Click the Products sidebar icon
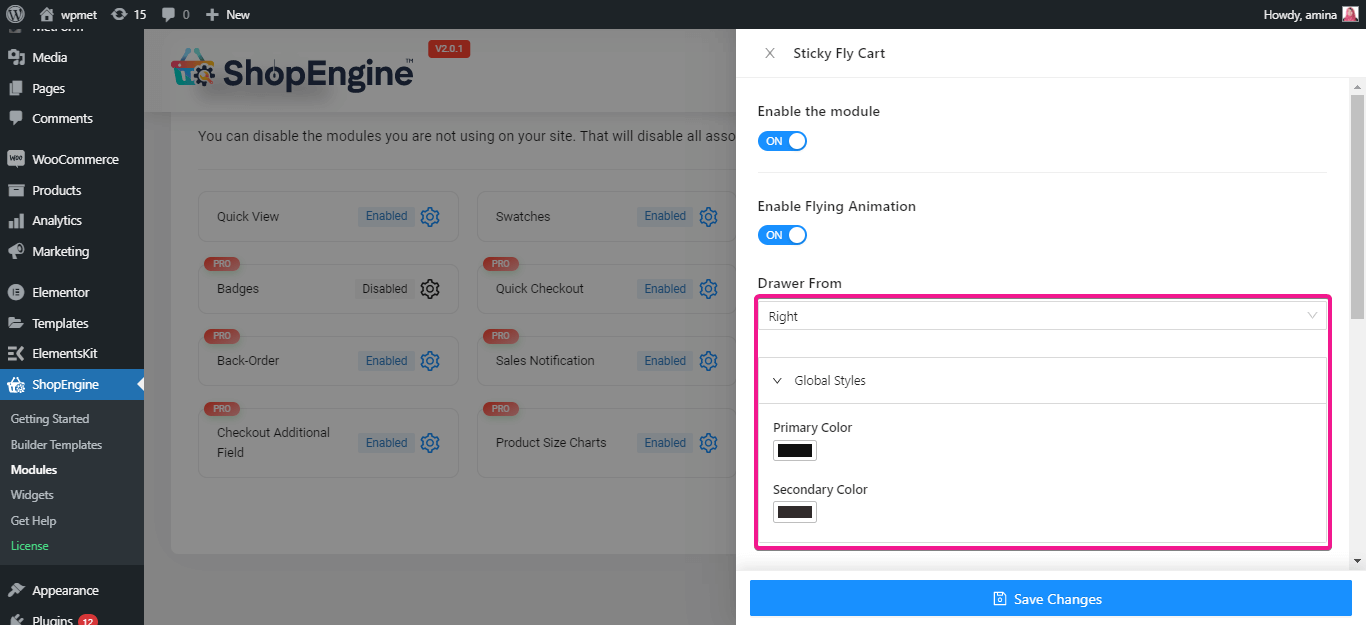This screenshot has width=1366, height=625. (x=16, y=190)
